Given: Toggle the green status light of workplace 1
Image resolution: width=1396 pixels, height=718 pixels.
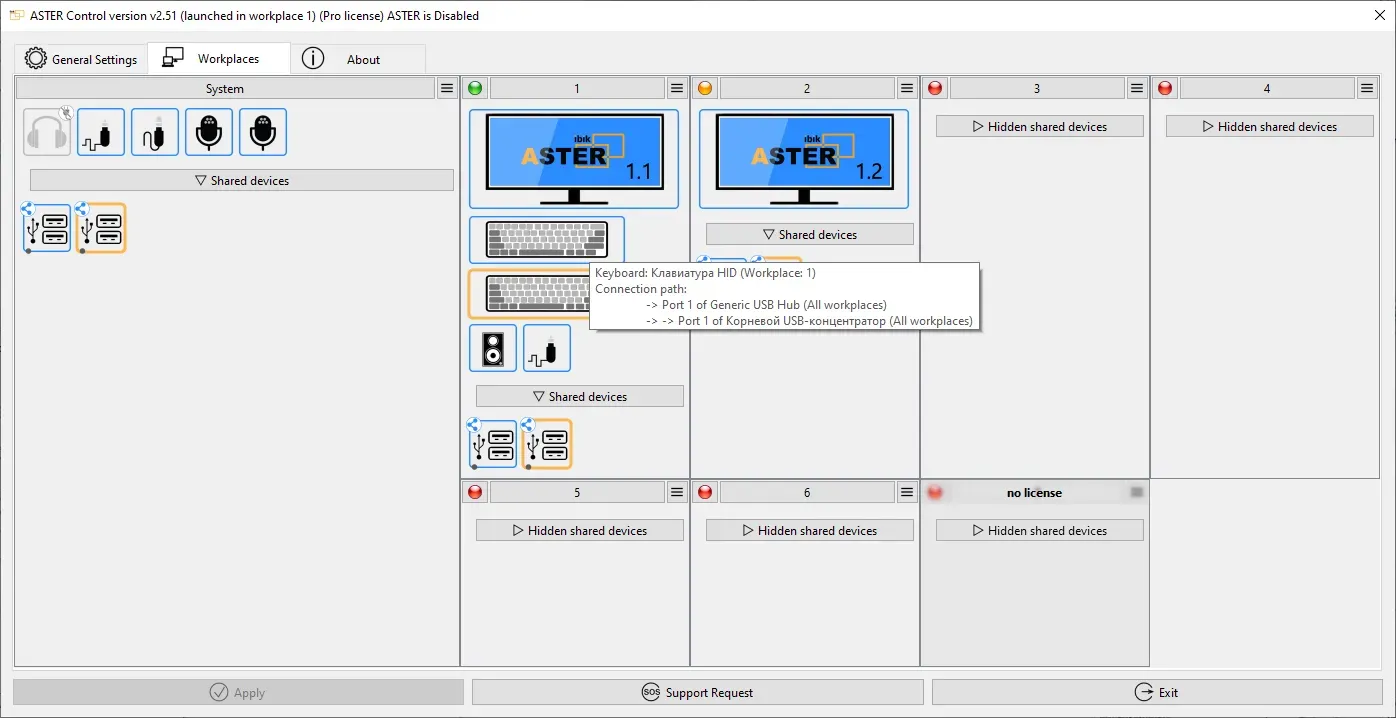Looking at the screenshot, I should pos(475,89).
